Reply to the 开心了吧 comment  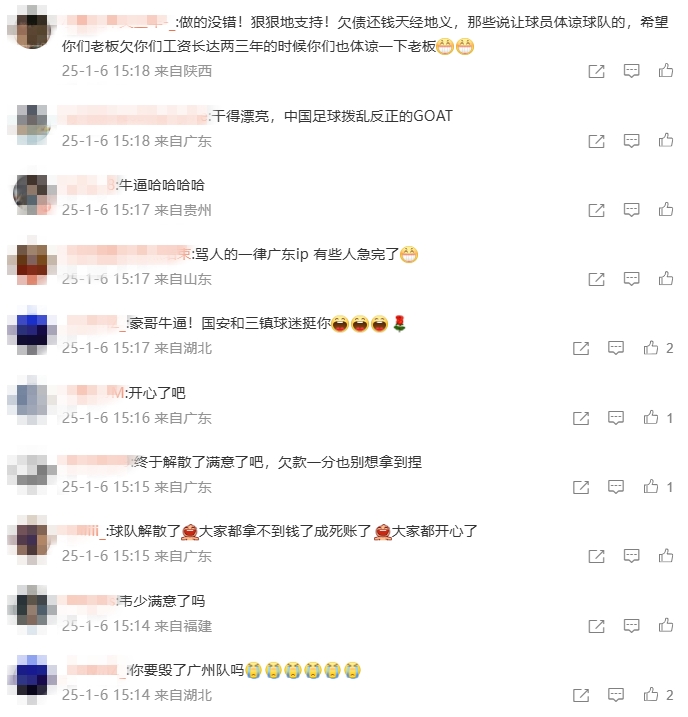616,418
